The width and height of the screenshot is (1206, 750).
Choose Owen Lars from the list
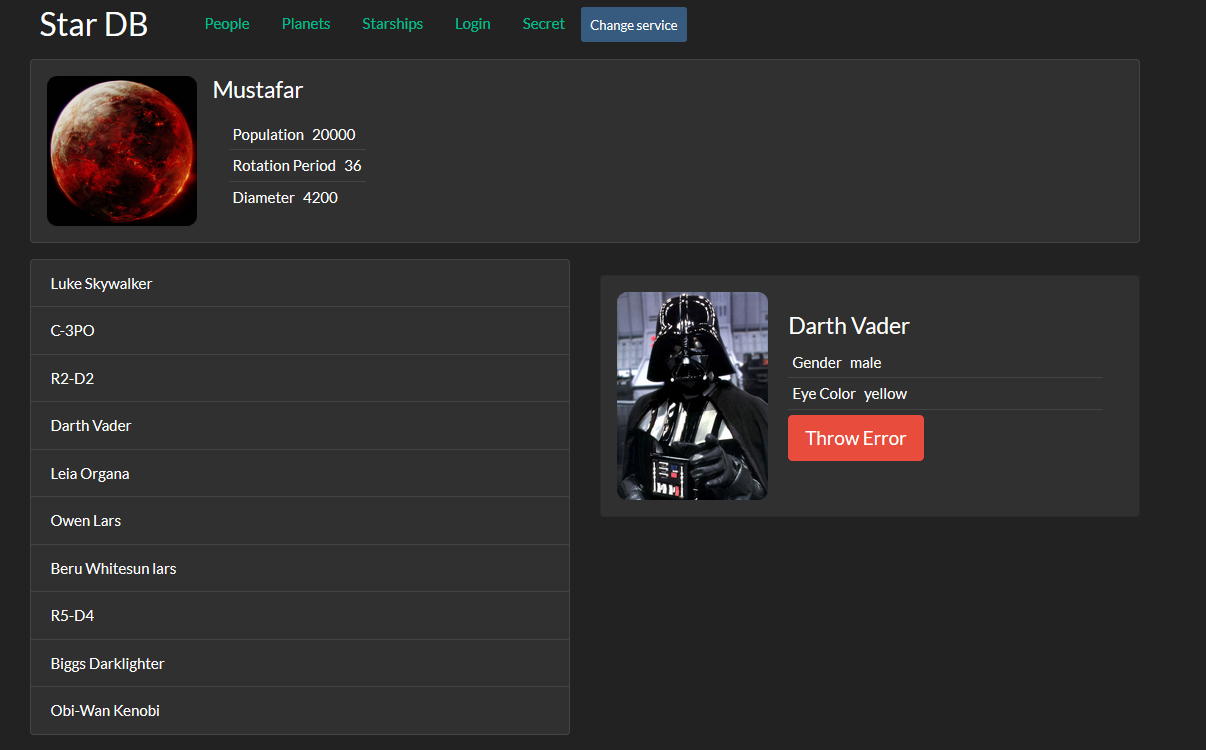(300, 521)
